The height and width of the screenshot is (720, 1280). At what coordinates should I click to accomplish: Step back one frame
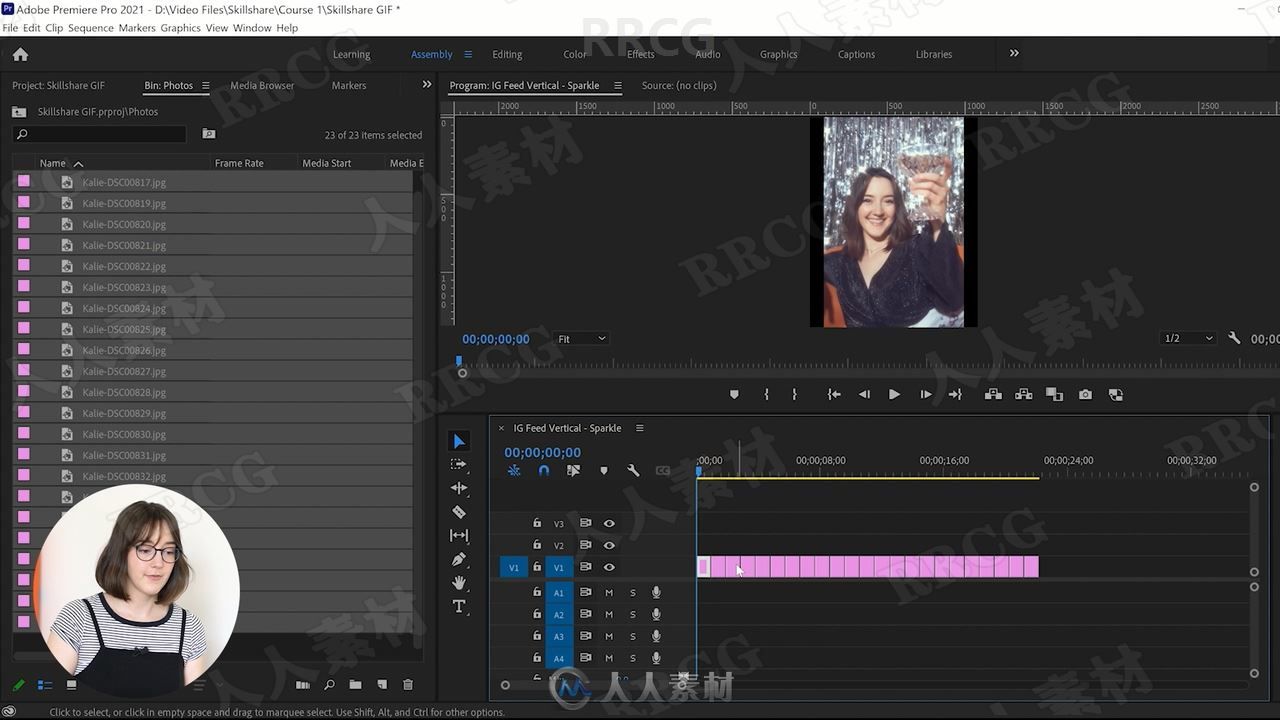(x=865, y=394)
